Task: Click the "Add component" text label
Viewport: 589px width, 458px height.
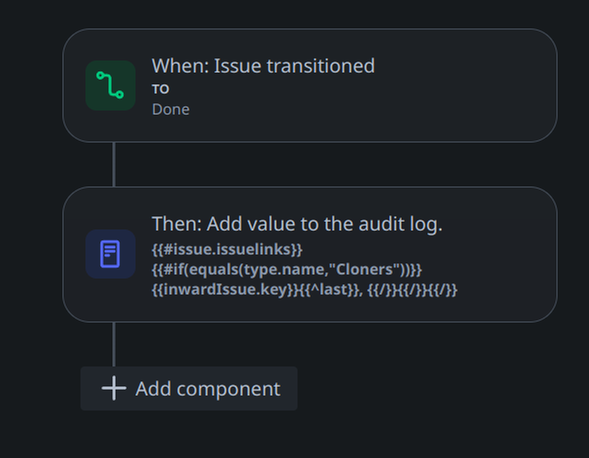Action: 208,389
